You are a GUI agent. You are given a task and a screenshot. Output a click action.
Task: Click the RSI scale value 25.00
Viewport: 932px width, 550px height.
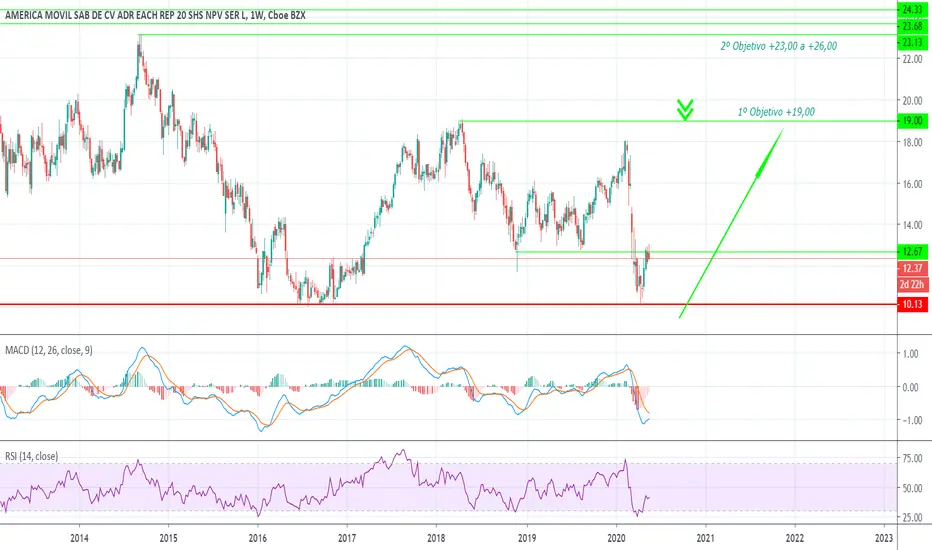tap(912, 518)
